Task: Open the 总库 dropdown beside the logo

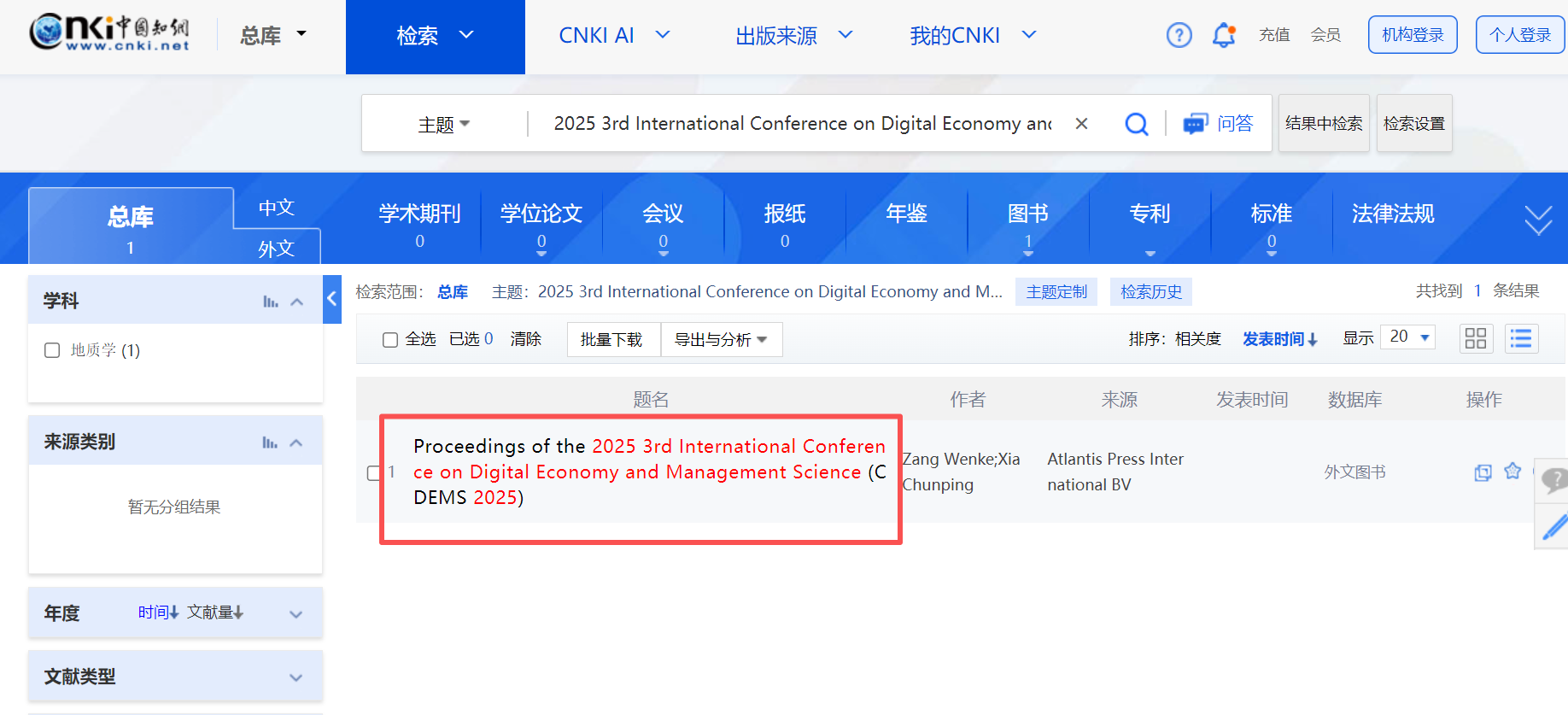Action: coord(273,35)
